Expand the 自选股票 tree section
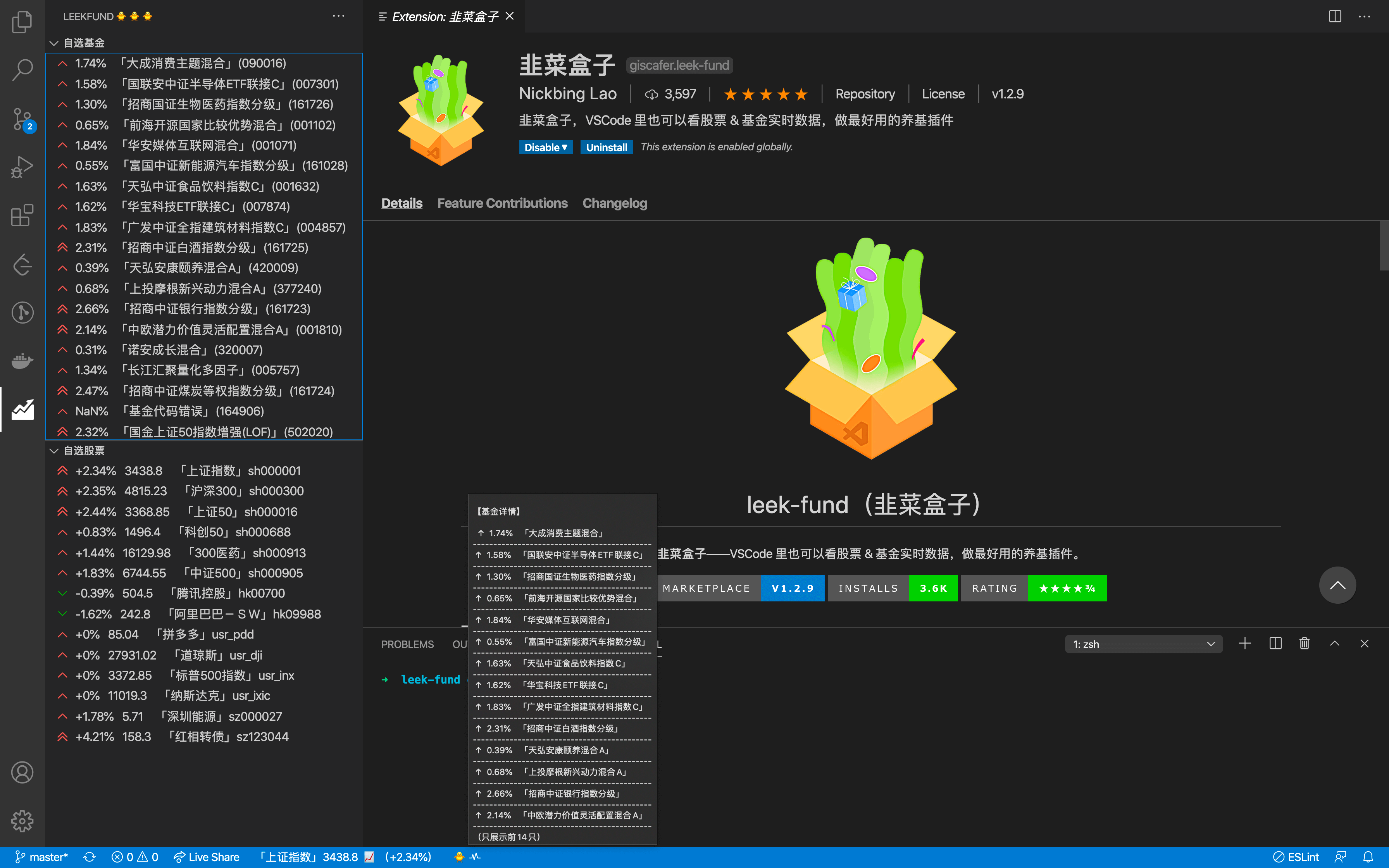This screenshot has width=1389, height=868. click(54, 450)
